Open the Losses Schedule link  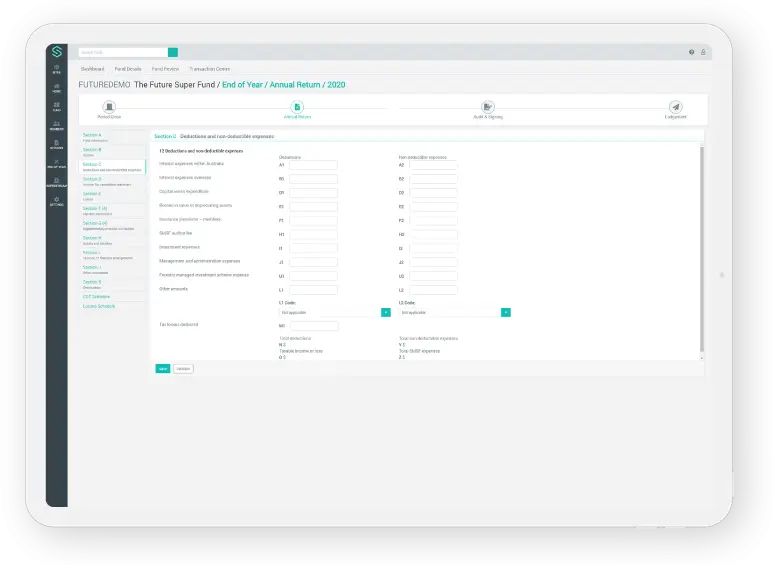click(x=98, y=306)
